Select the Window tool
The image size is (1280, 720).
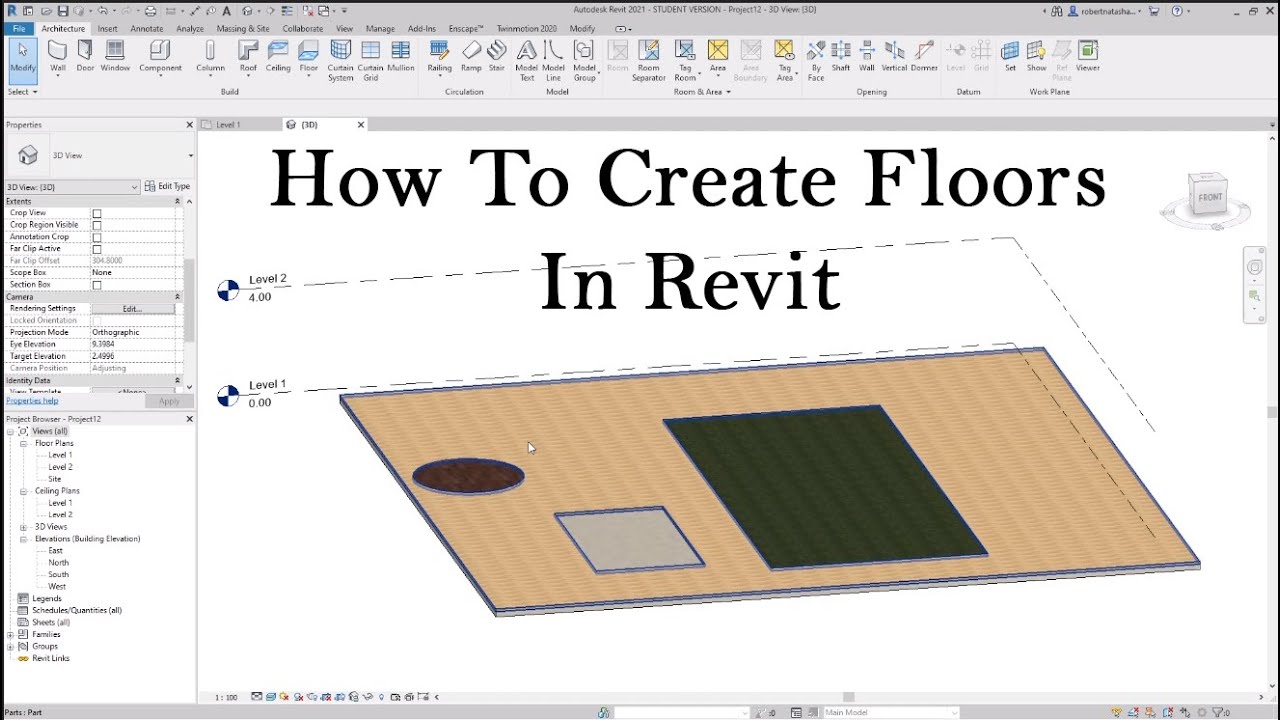coord(115,57)
